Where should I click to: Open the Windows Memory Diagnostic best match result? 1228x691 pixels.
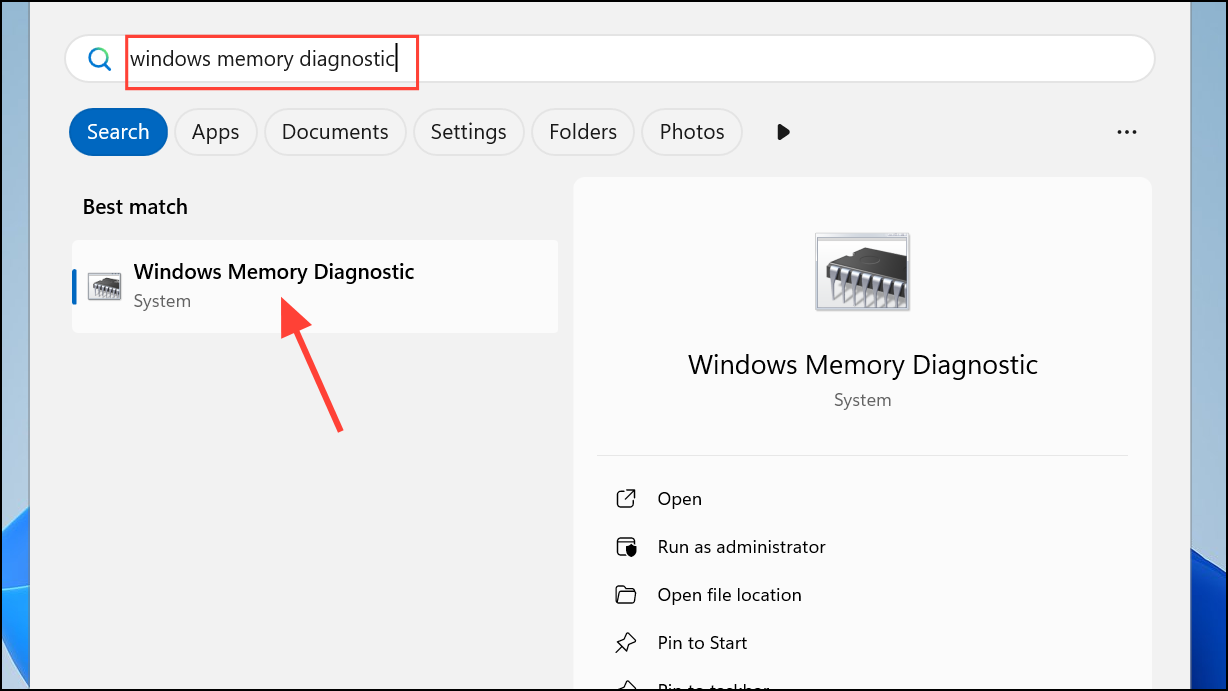click(315, 286)
